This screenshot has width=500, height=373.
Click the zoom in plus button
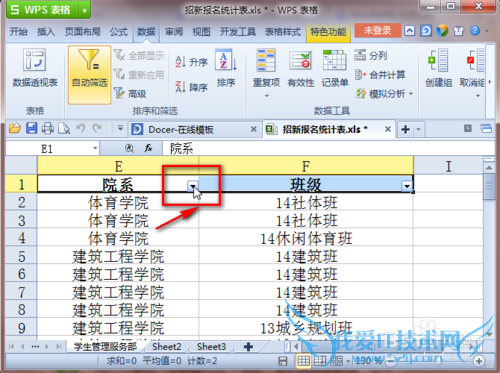pyautogui.click(x=479, y=361)
